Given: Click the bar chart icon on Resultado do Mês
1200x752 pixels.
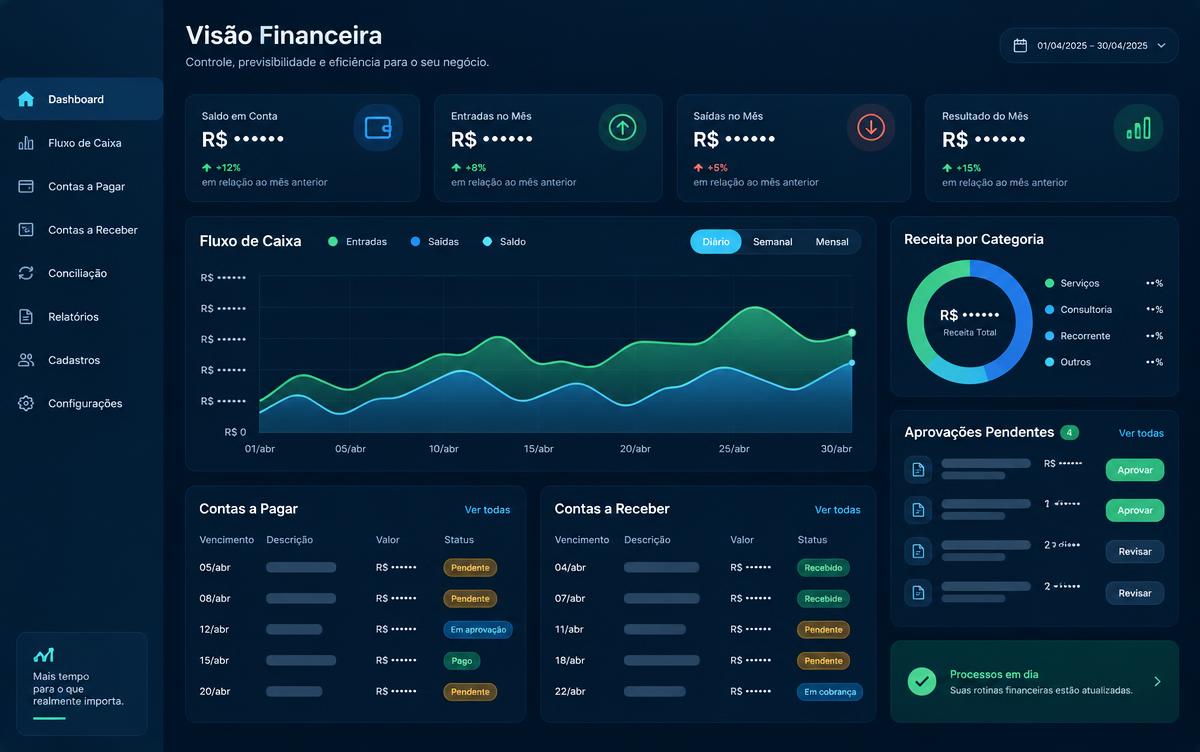Looking at the screenshot, I should pos(1138,127).
